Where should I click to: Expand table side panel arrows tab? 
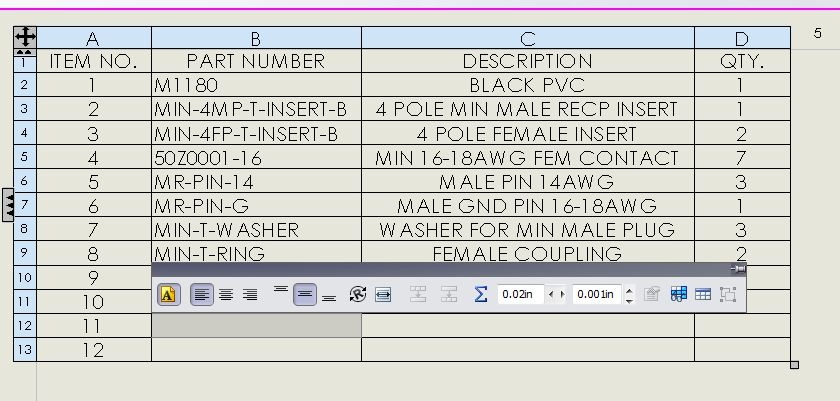click(8, 205)
